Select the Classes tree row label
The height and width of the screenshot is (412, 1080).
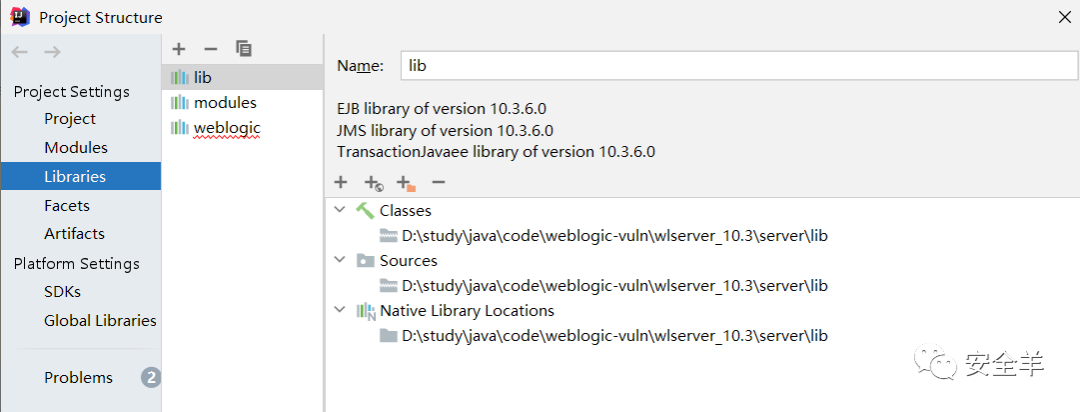click(x=406, y=210)
